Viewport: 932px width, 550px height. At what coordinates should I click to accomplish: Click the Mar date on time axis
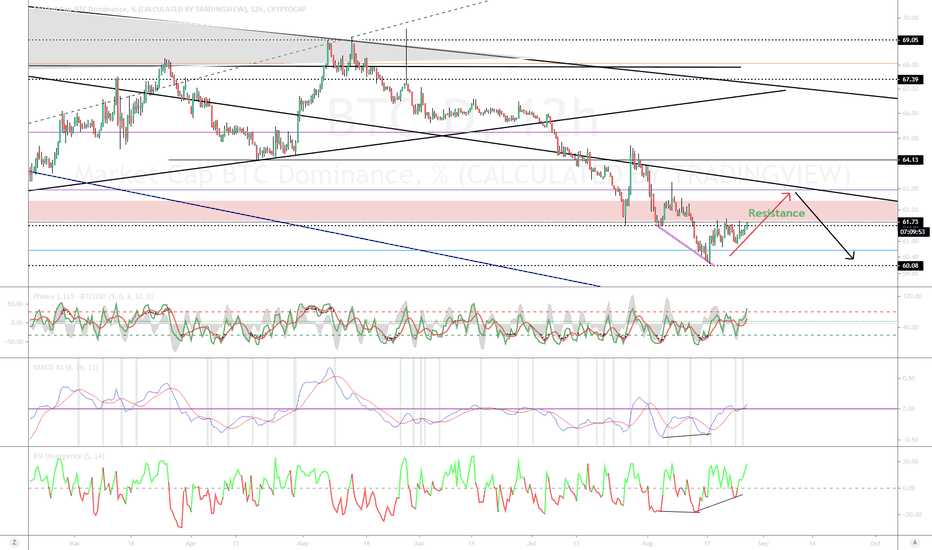click(74, 543)
